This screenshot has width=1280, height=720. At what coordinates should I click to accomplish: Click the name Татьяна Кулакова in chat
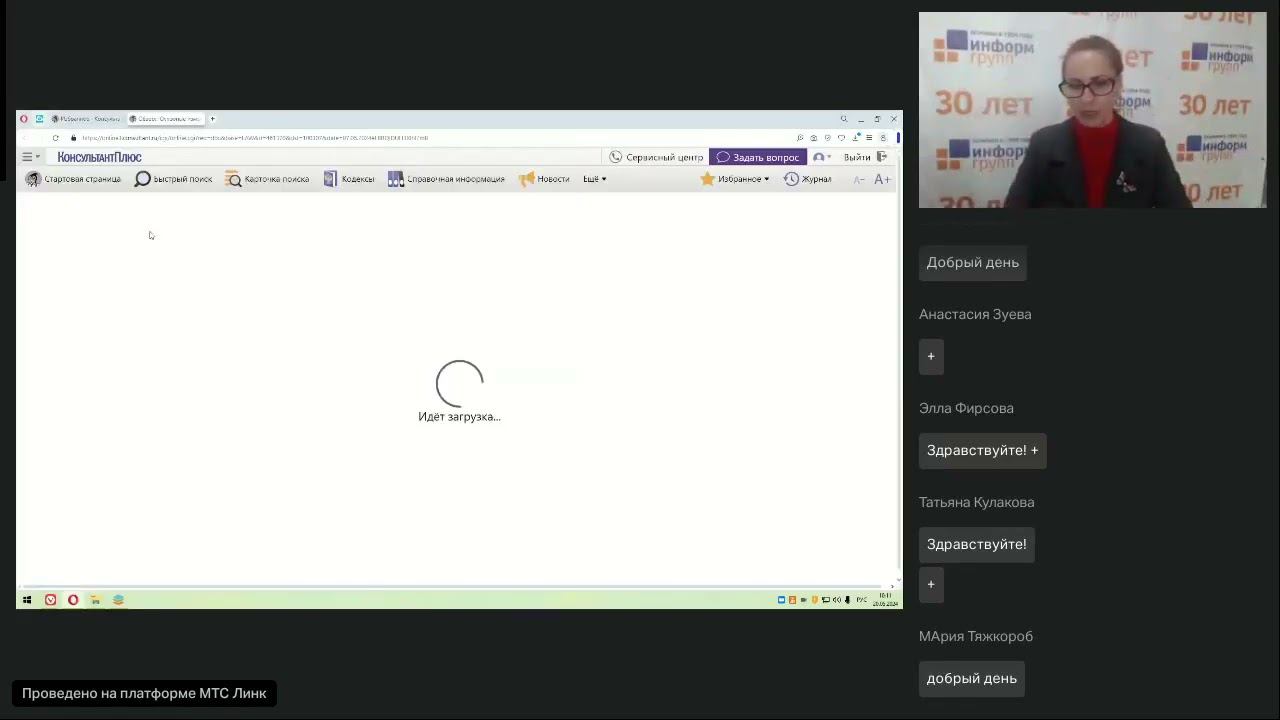click(x=977, y=502)
